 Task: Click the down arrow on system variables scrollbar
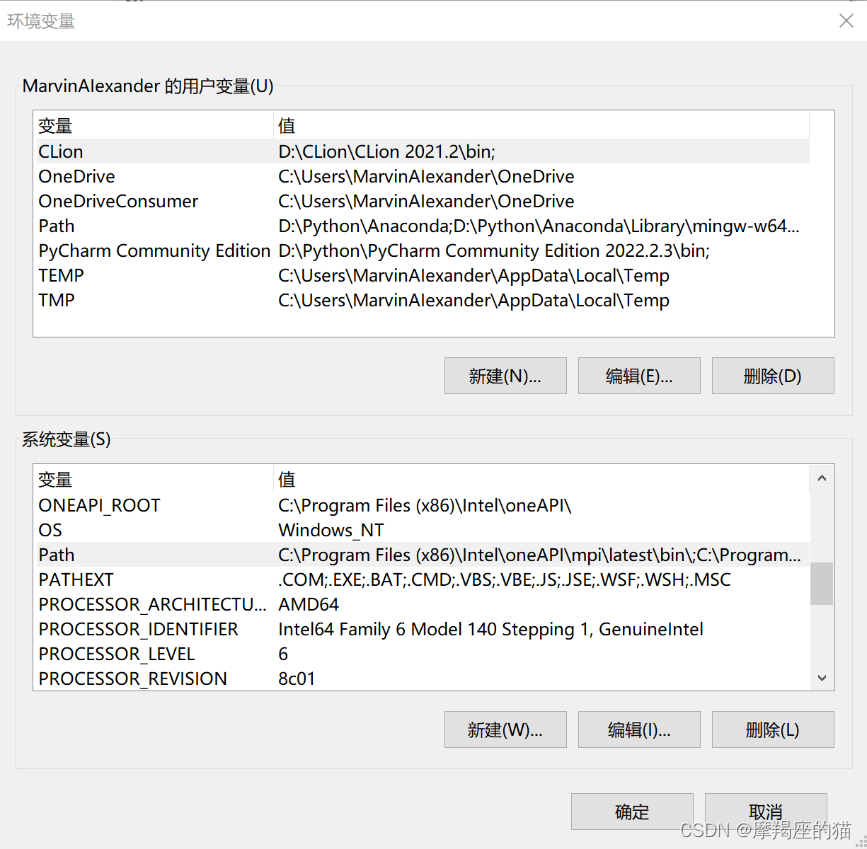822,678
